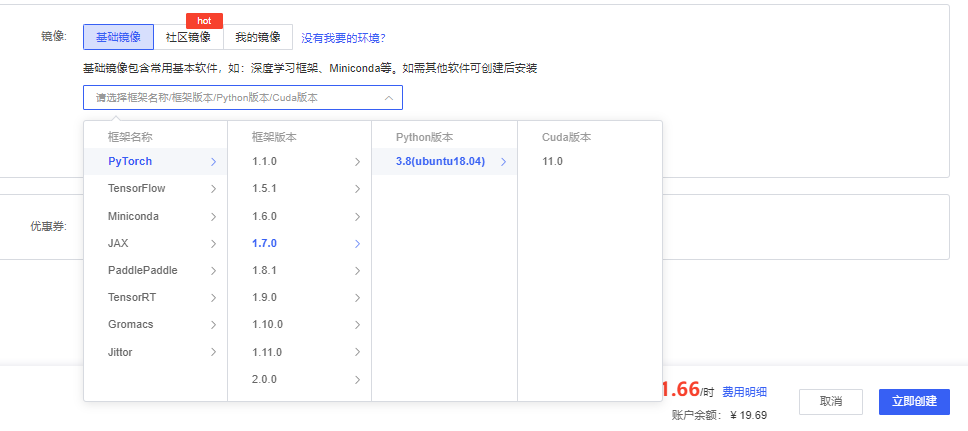This screenshot has height=431, width=968.
Task: Select Gromacs framework option
Action: [x=156, y=324]
